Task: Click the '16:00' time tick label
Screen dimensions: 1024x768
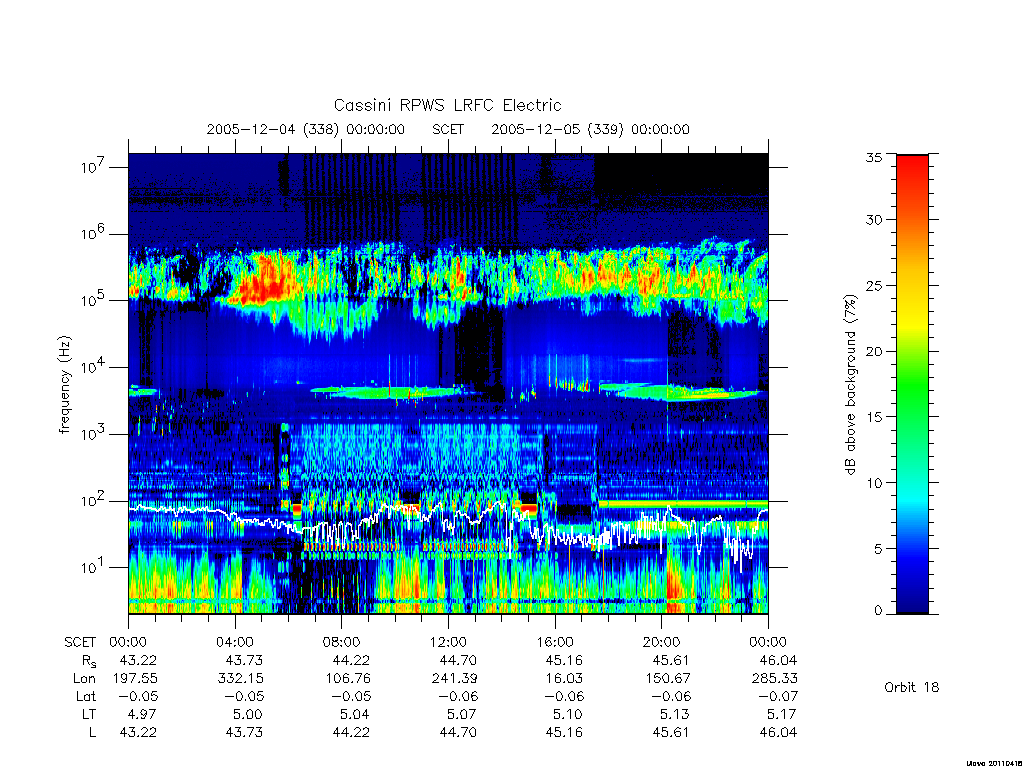Action: click(x=555, y=642)
